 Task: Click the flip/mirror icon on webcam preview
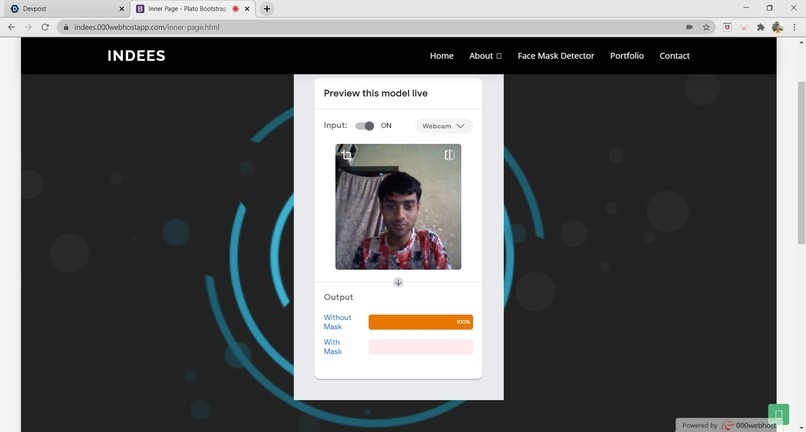[x=449, y=155]
